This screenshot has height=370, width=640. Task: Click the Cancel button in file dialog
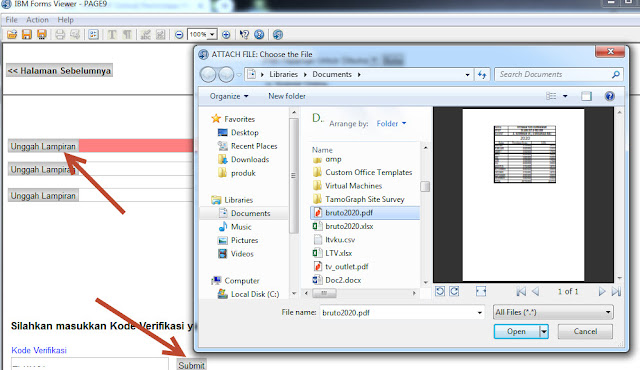point(585,331)
